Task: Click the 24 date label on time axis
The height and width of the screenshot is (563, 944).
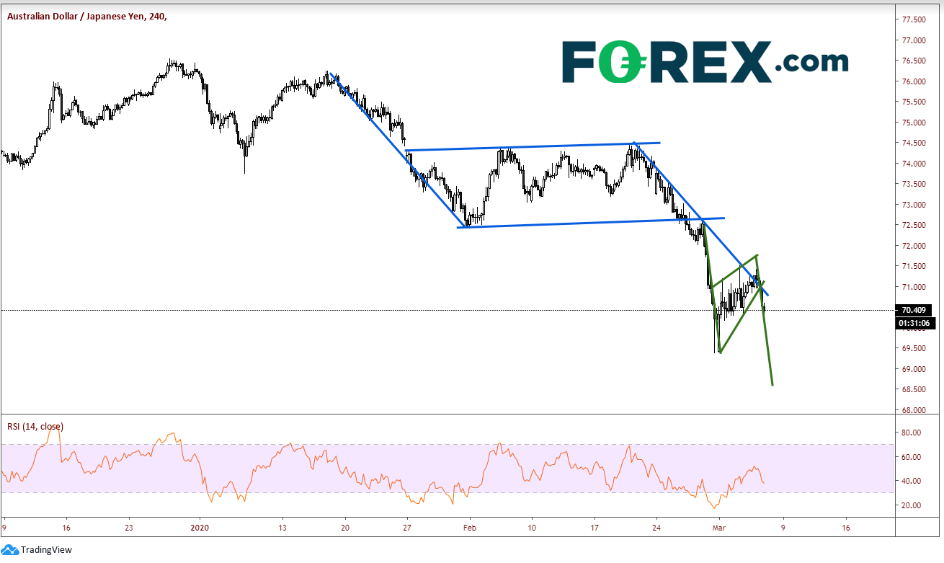Action: [x=656, y=528]
